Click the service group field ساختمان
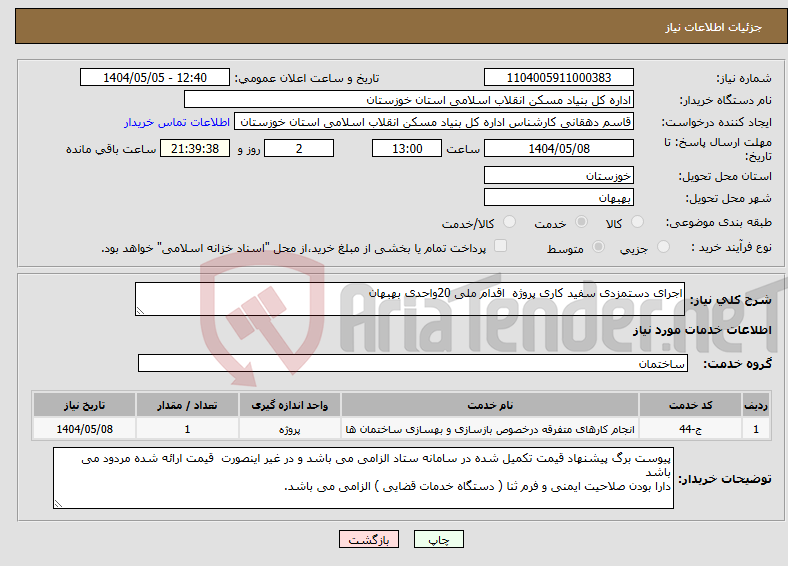This screenshot has width=788, height=566. [x=413, y=363]
